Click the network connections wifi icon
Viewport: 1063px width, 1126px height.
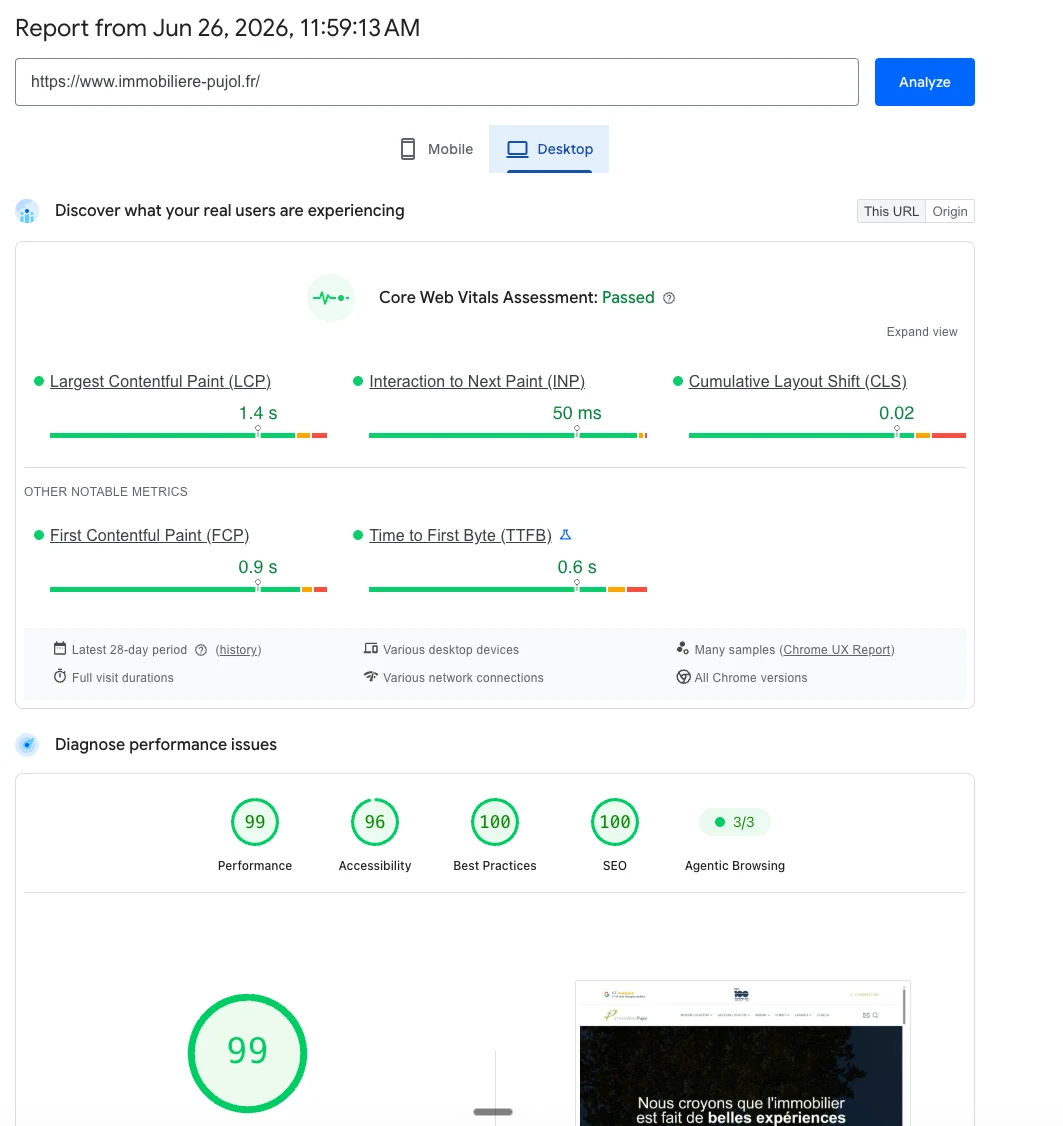point(371,676)
